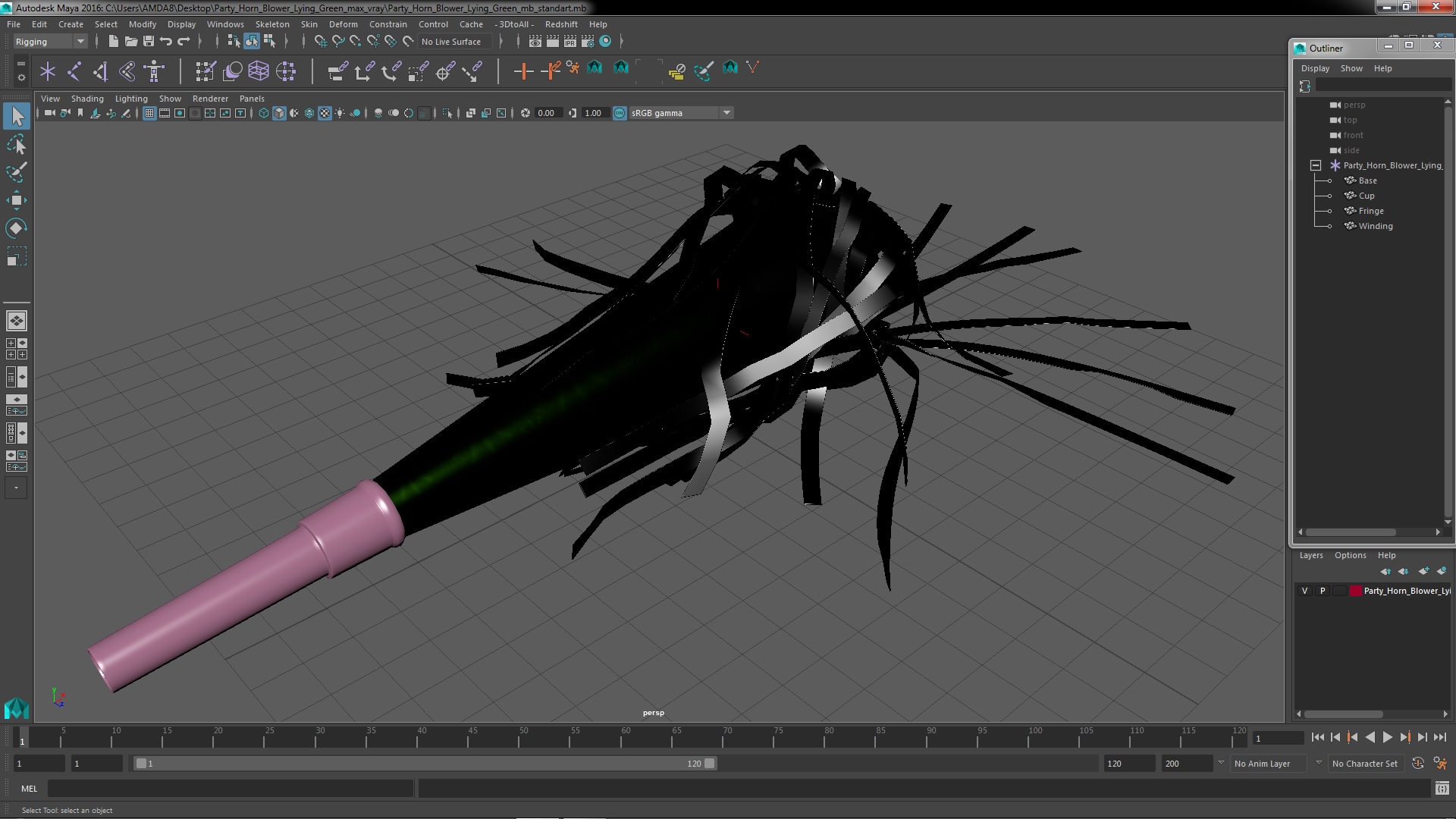
Task: Toggle viewport film gate
Action: 165,113
